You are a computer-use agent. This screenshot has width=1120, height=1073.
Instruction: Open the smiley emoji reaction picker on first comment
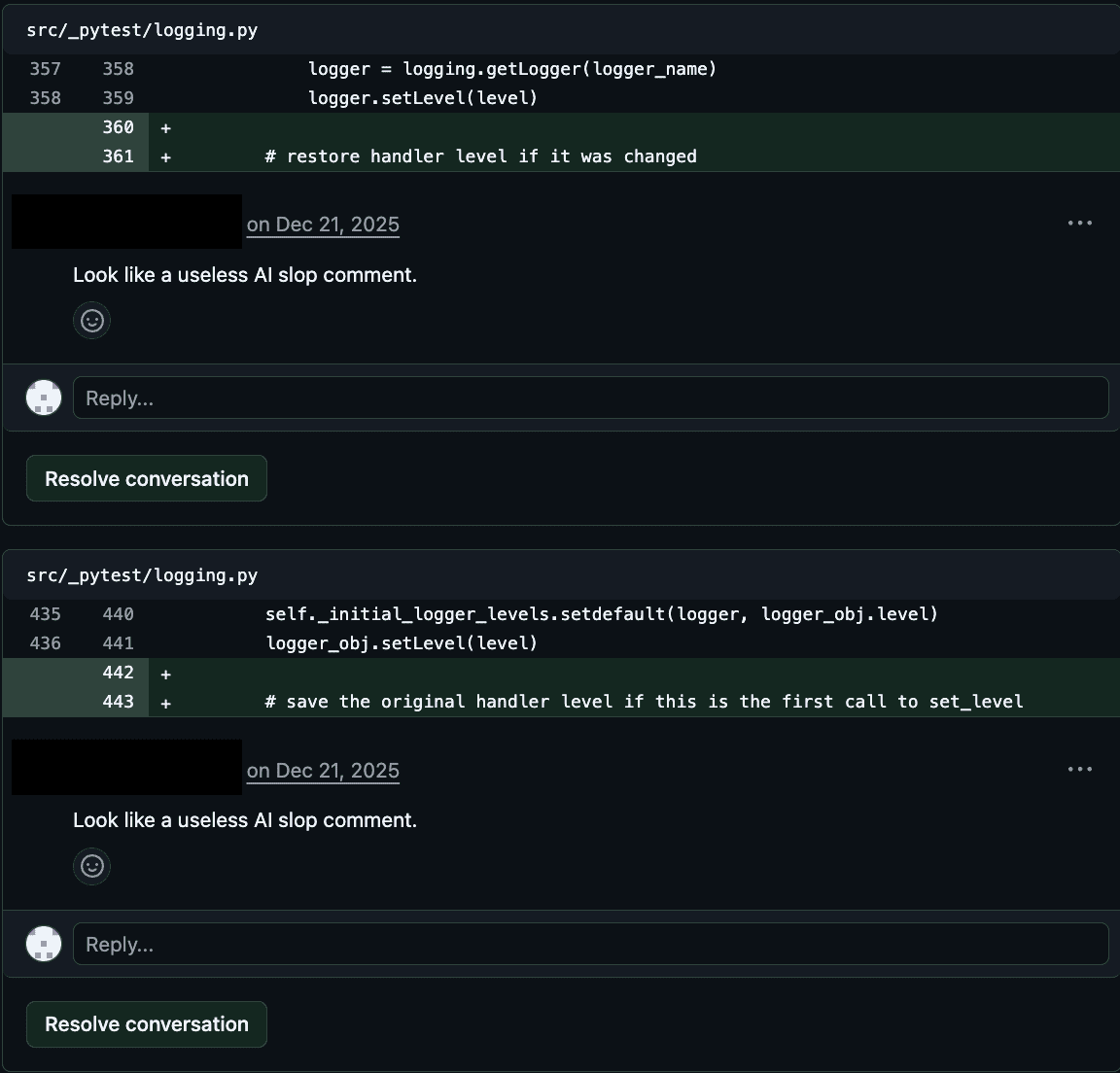point(91,321)
